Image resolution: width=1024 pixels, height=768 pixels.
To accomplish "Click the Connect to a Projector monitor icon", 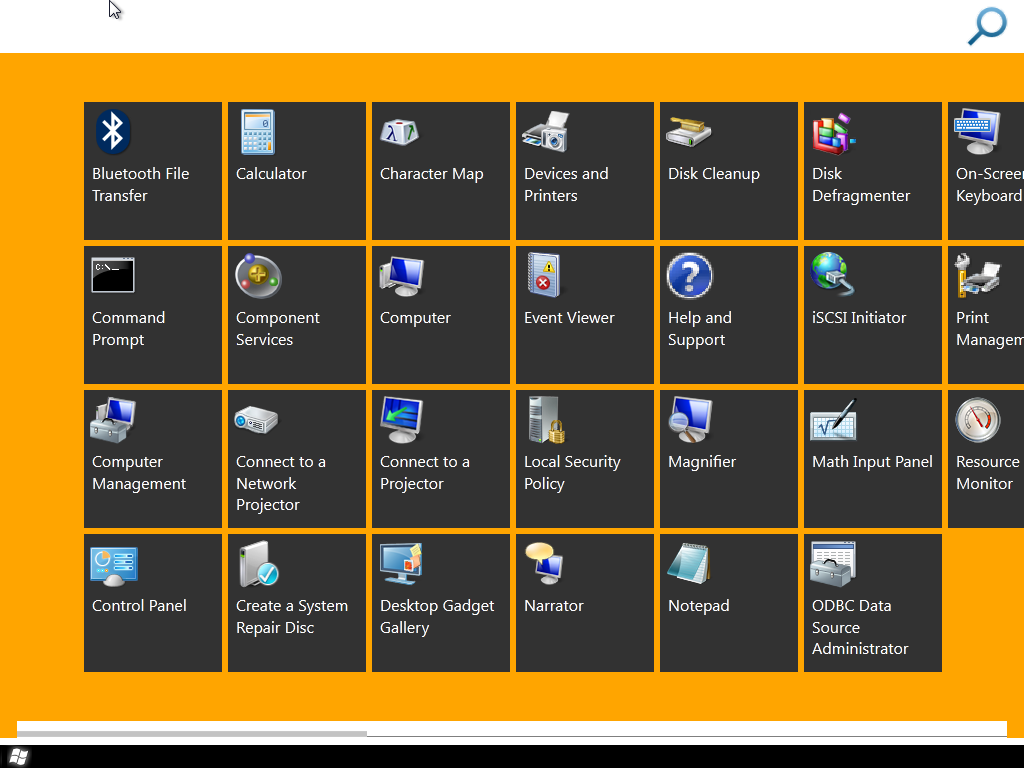I will click(402, 420).
